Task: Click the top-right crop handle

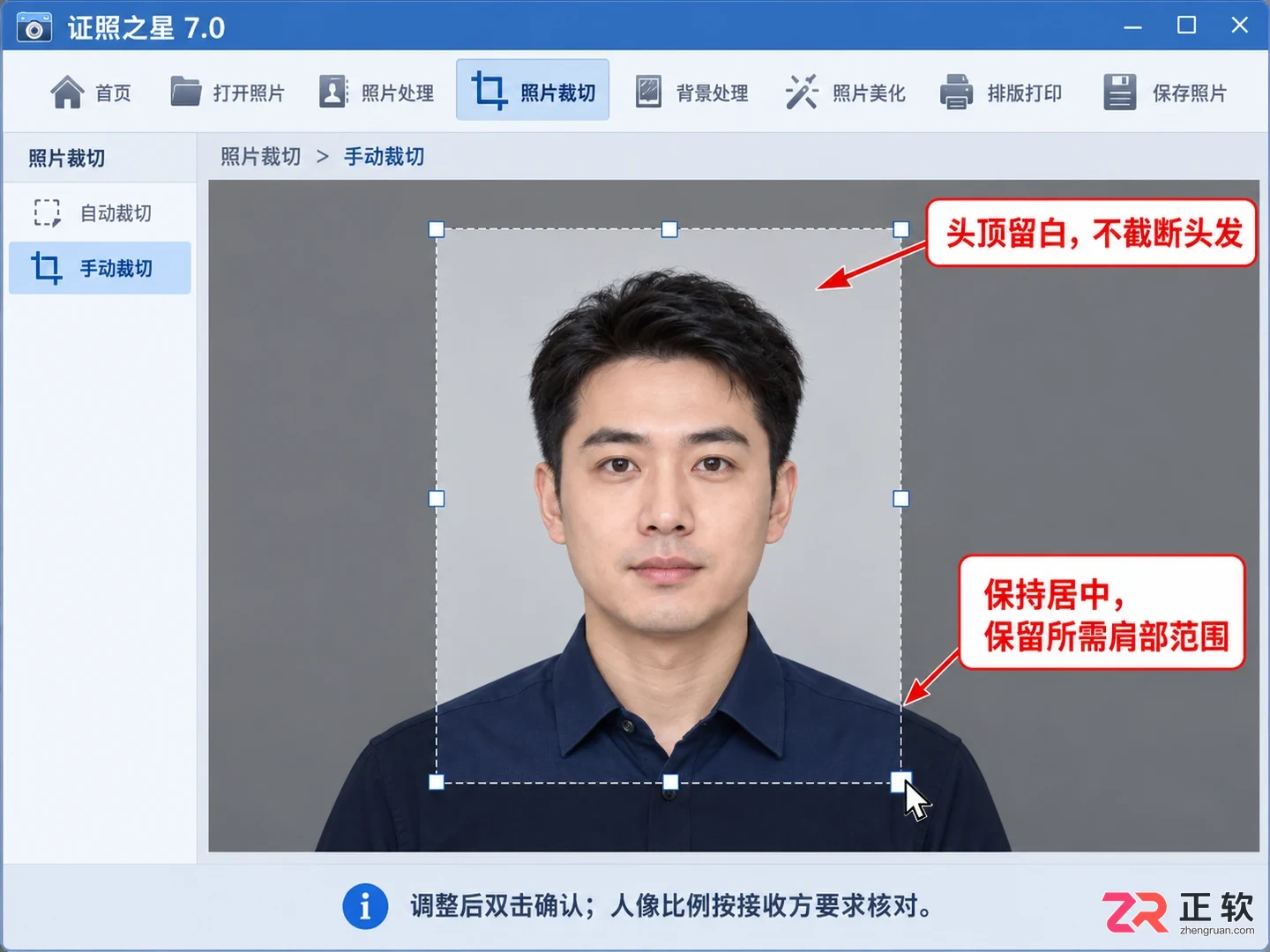Action: coord(900,230)
